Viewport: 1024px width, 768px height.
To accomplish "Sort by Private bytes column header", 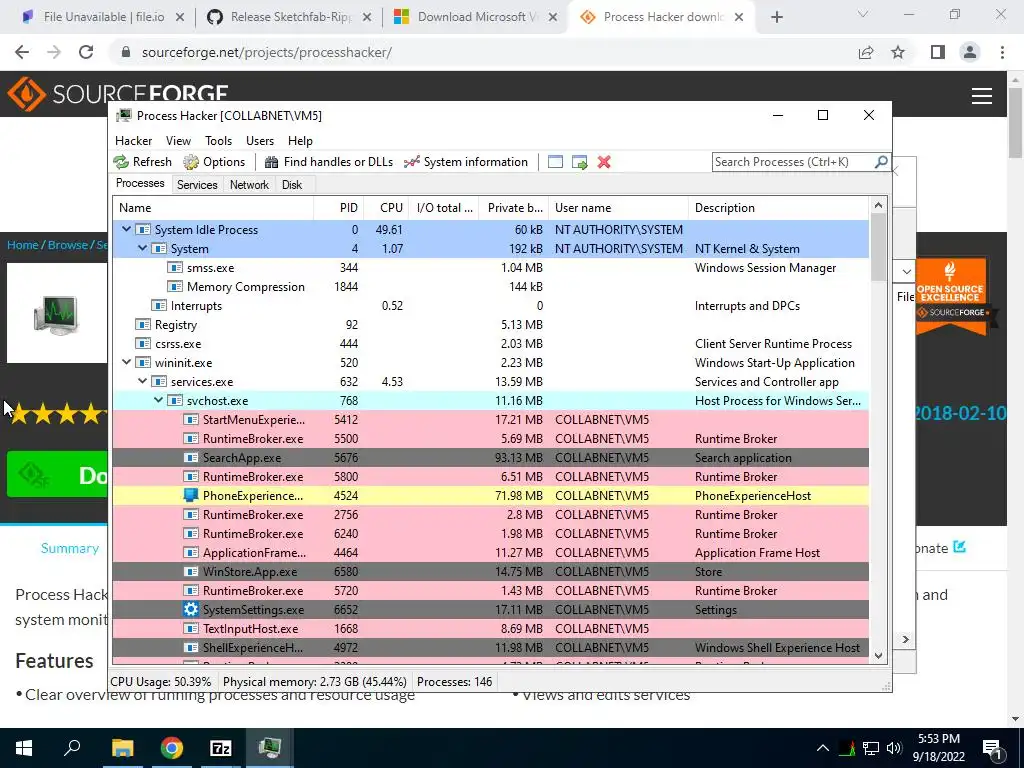I will (515, 208).
